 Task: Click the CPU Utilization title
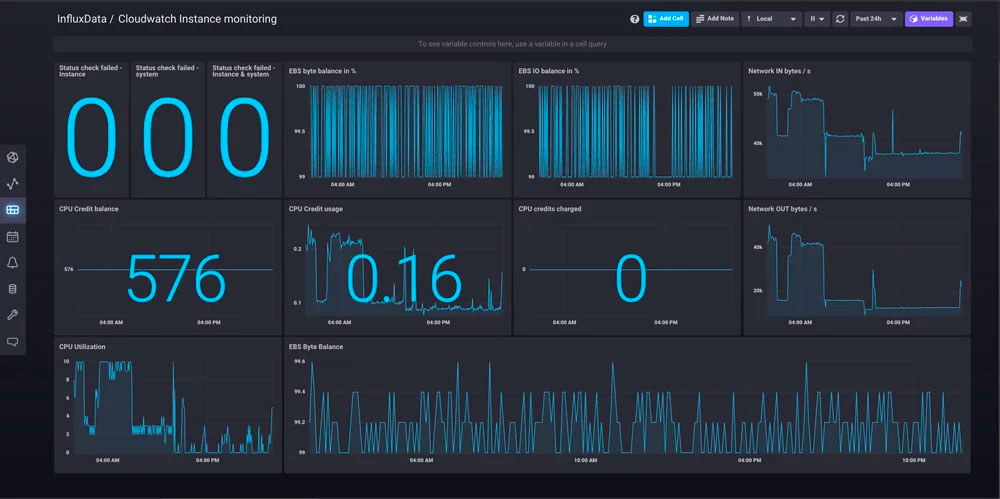tap(82, 346)
